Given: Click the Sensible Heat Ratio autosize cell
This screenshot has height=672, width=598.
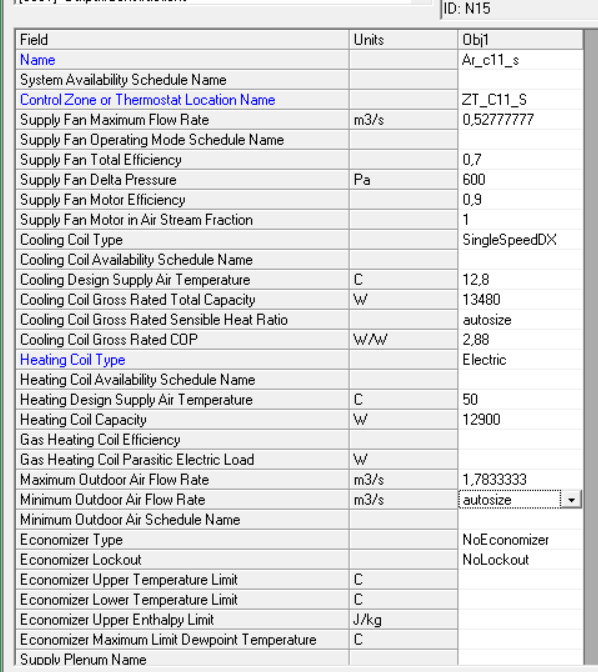Looking at the screenshot, I should (520, 320).
